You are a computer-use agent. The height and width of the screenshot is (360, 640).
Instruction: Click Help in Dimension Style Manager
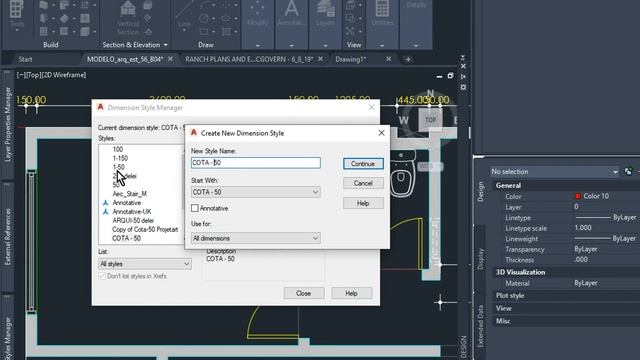(351, 293)
